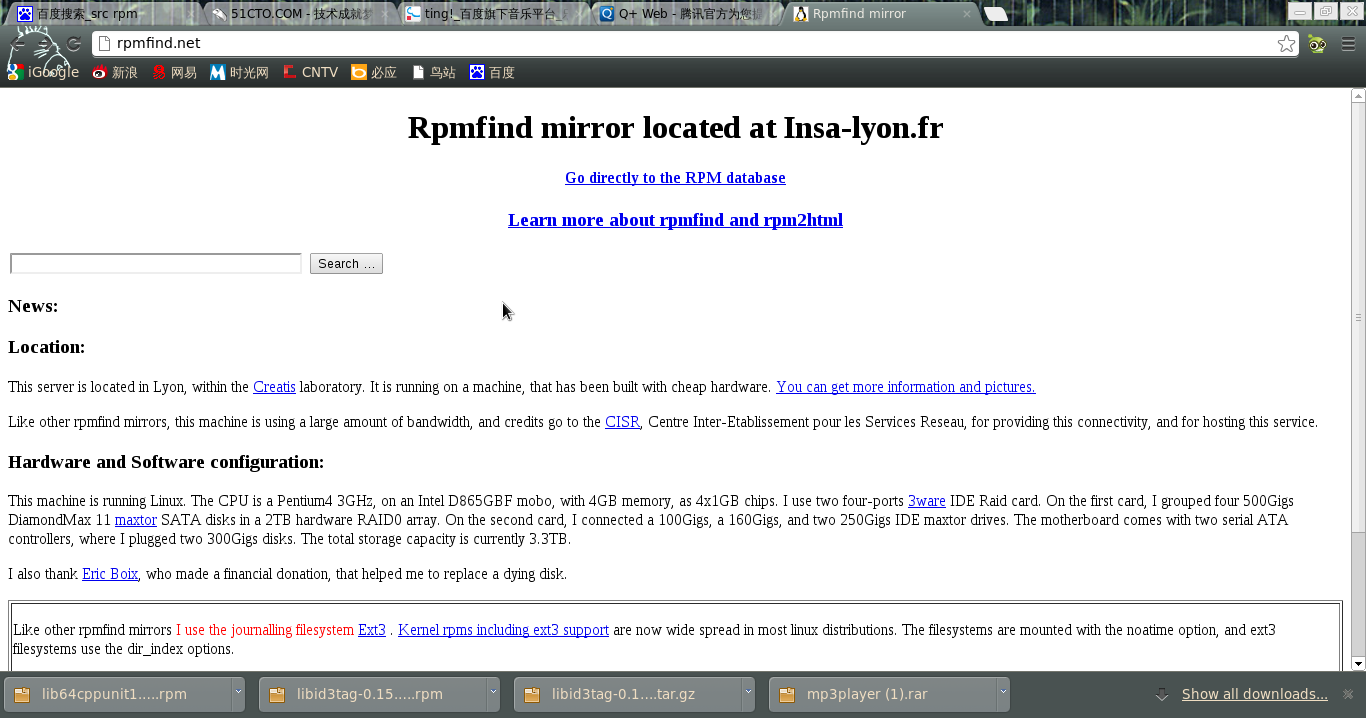Close the 51CTO.COM tab
Viewport: 1366px width, 718px height.
point(383,14)
